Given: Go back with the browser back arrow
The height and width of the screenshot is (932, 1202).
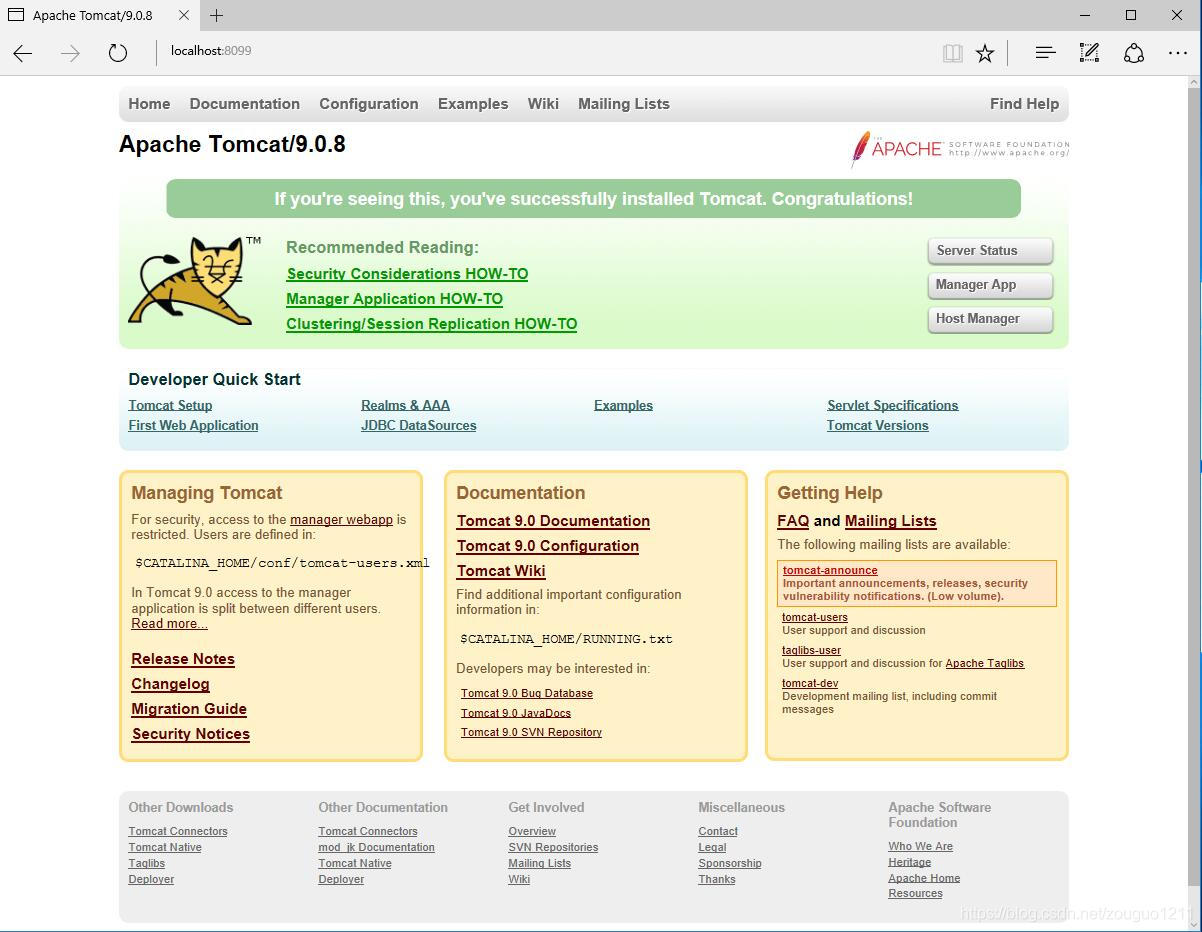Looking at the screenshot, I should pos(23,53).
